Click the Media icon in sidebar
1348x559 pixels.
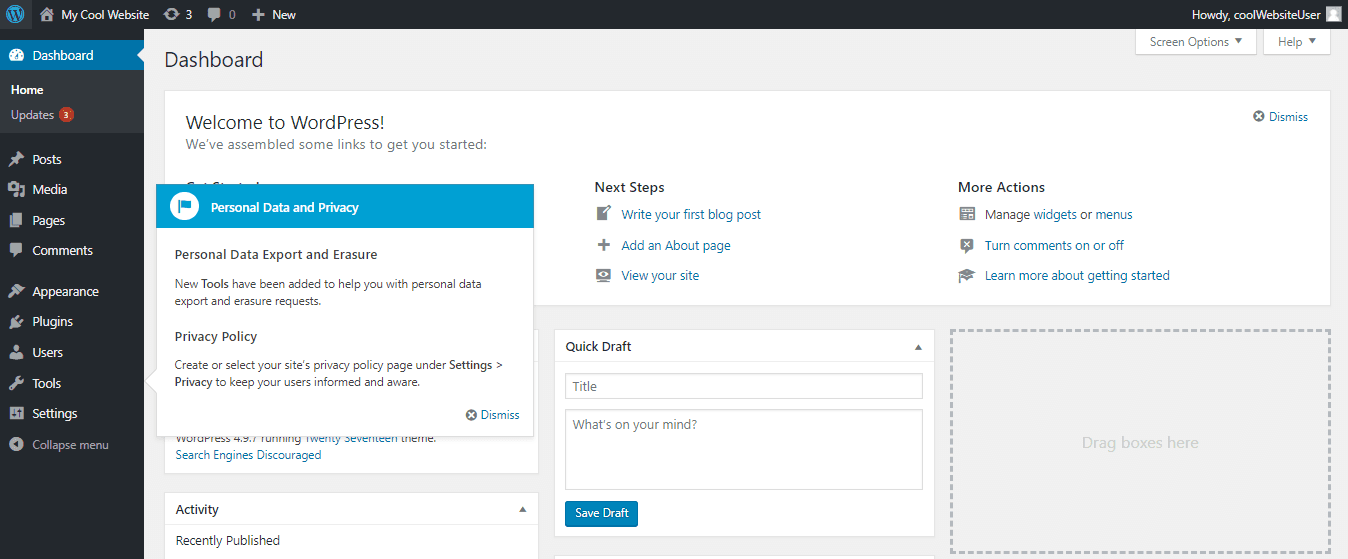[x=16, y=189]
